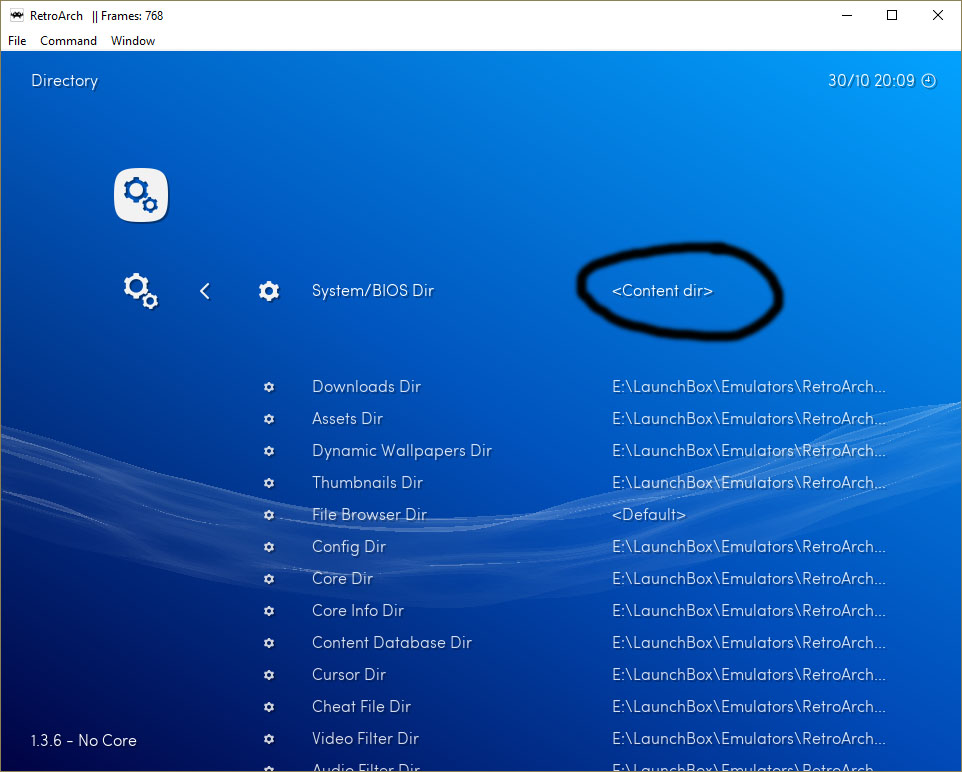Click the gear icon beside System/BIOS Dir
Image resolution: width=962 pixels, height=772 pixels.
pyautogui.click(x=269, y=291)
